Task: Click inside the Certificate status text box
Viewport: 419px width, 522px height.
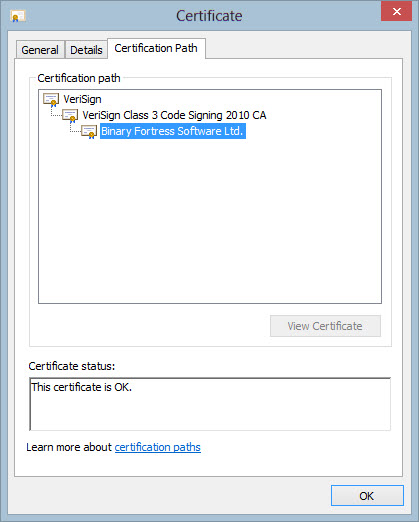Action: [x=210, y=404]
